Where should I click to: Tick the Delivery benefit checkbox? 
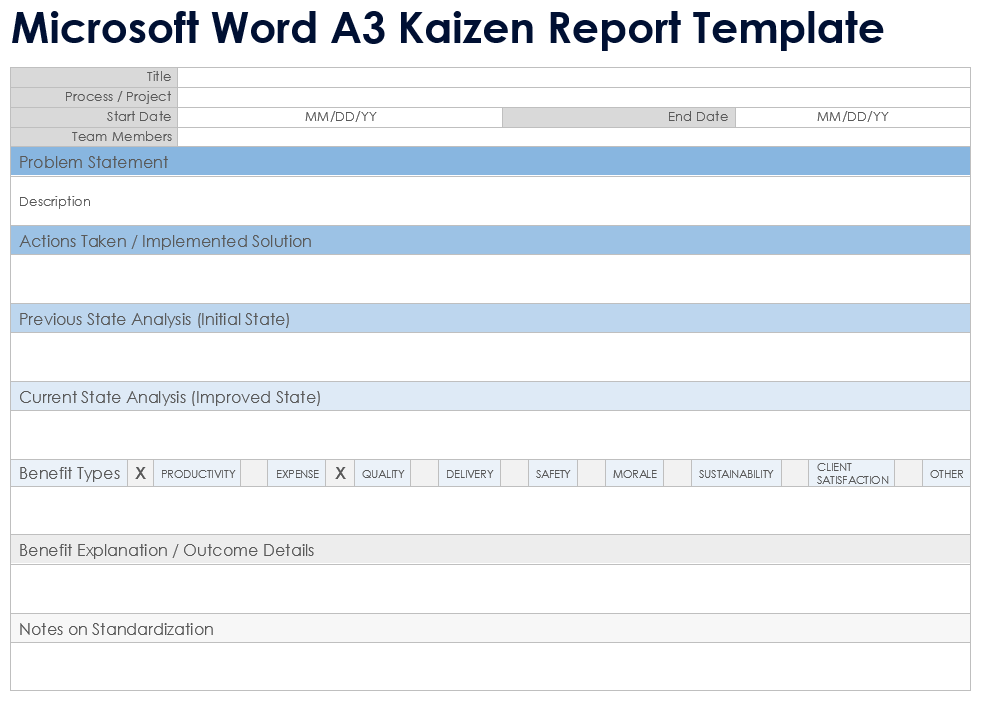pos(424,474)
